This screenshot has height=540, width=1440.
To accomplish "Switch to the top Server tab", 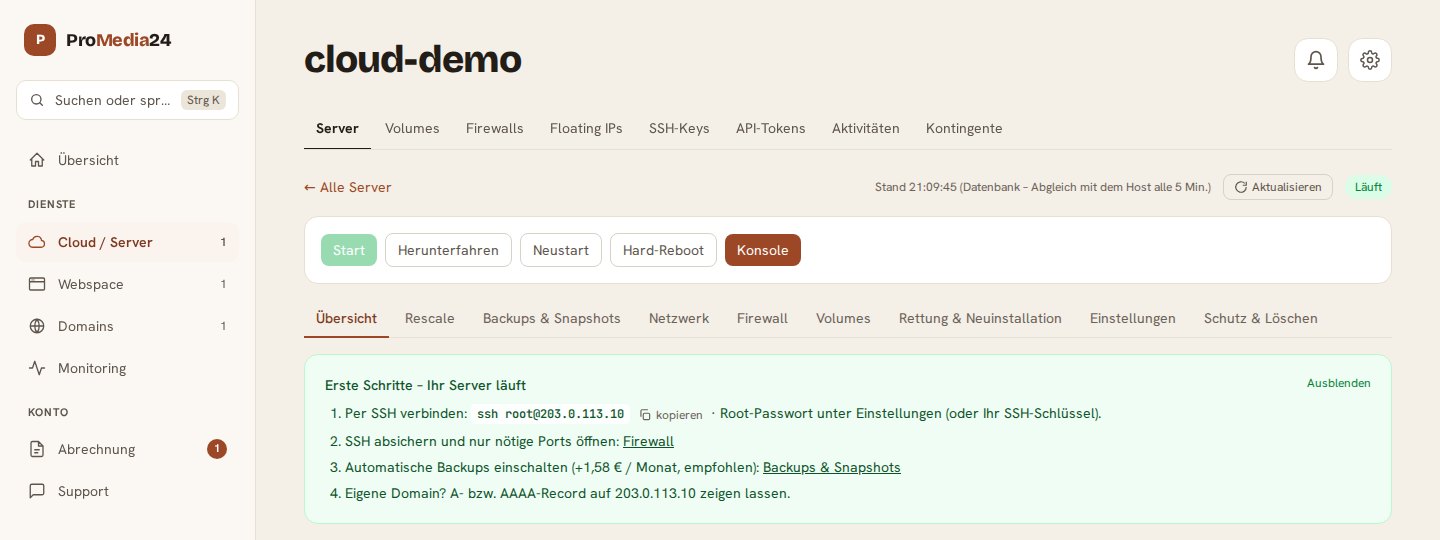I will (337, 128).
